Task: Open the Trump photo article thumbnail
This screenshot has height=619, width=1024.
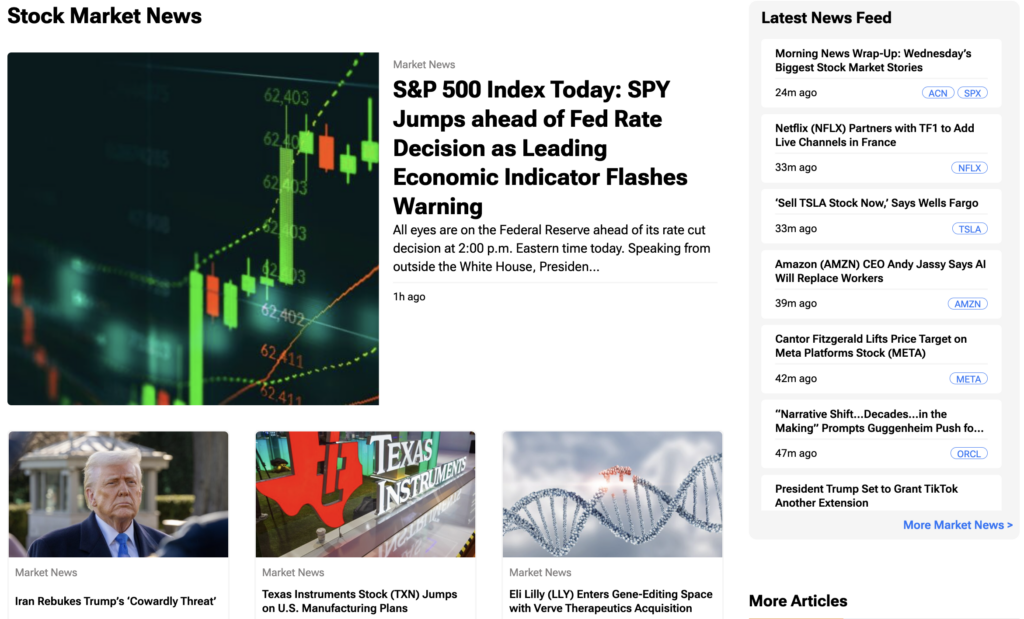Action: 118,494
